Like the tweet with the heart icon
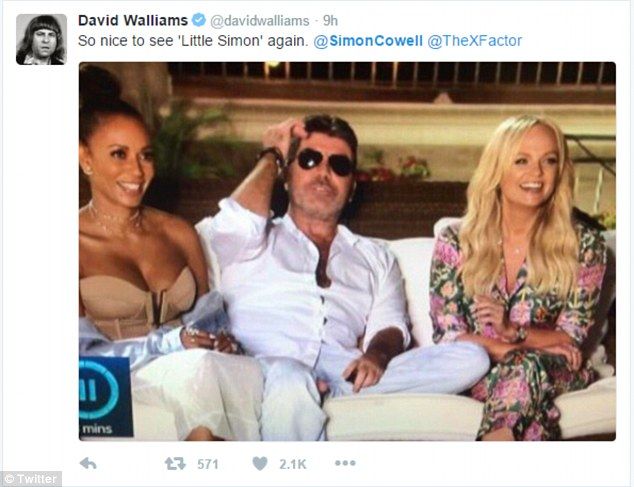This screenshot has height=487, width=634. (x=260, y=464)
